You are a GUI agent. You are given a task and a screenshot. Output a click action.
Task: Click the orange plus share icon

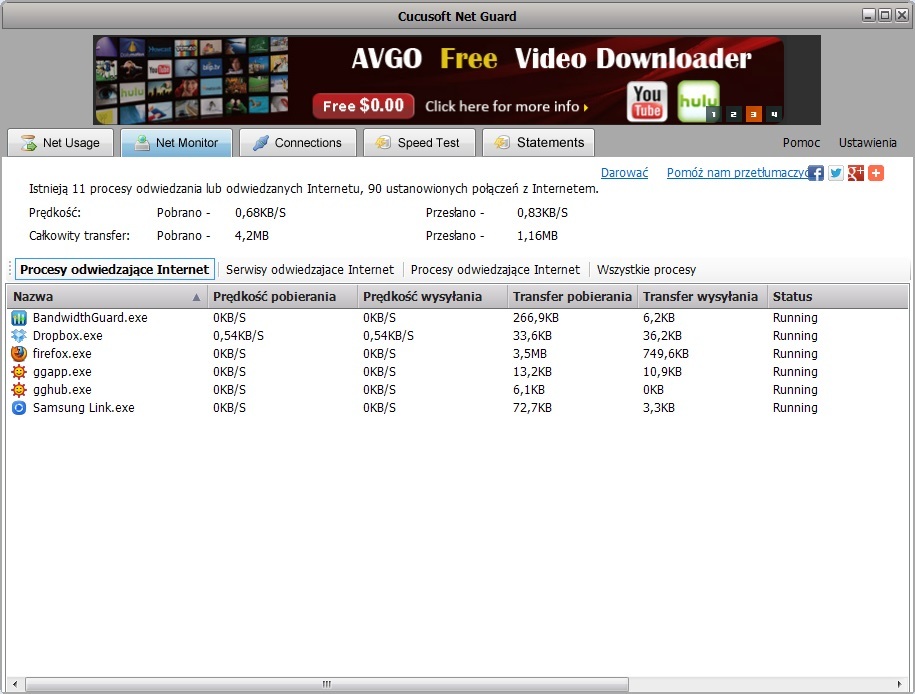pos(876,173)
